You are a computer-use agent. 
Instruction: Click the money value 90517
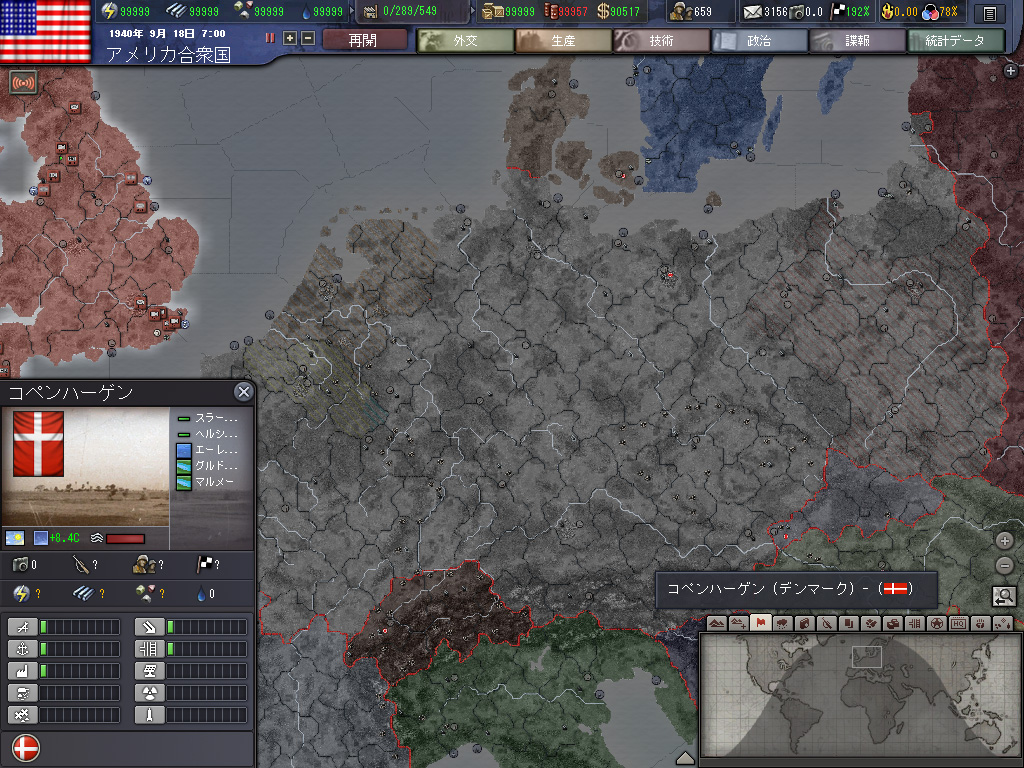point(624,12)
